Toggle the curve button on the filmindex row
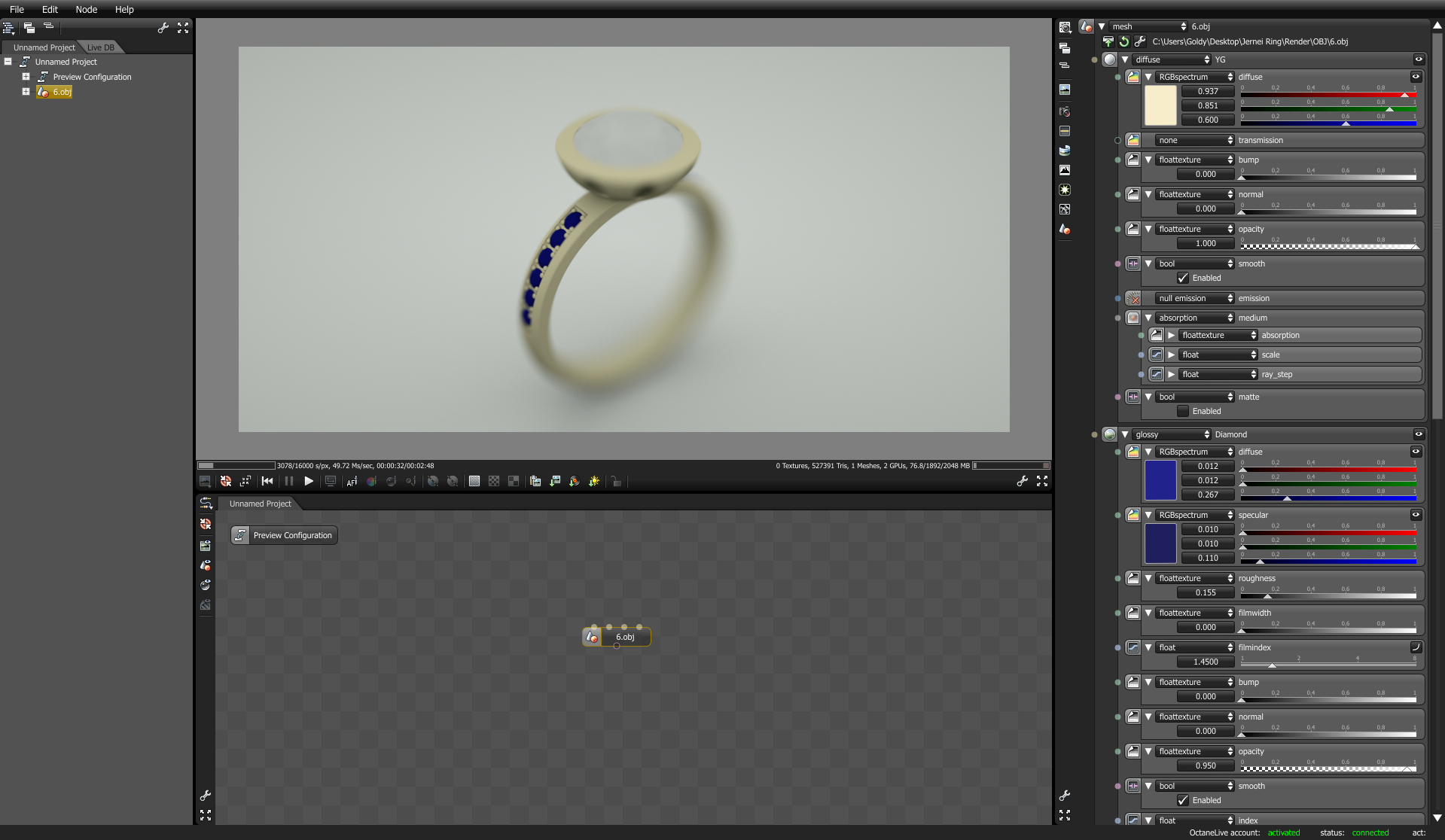This screenshot has height=840, width=1445. pos(1416,647)
